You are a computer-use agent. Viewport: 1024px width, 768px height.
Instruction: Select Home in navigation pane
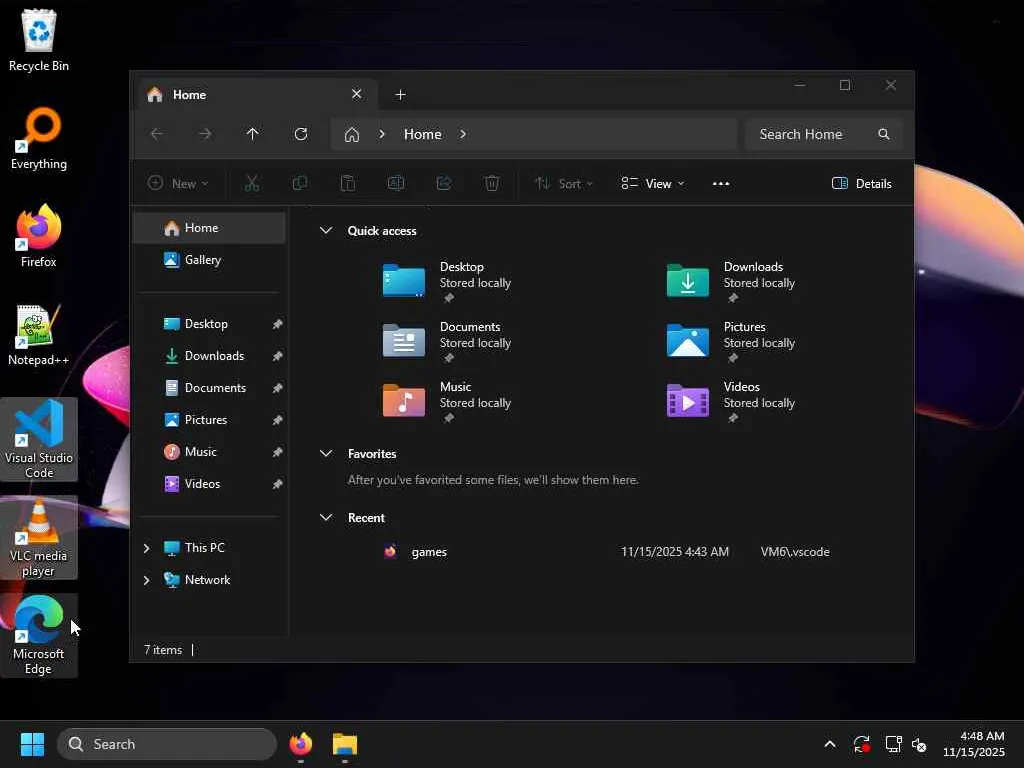click(x=210, y=228)
